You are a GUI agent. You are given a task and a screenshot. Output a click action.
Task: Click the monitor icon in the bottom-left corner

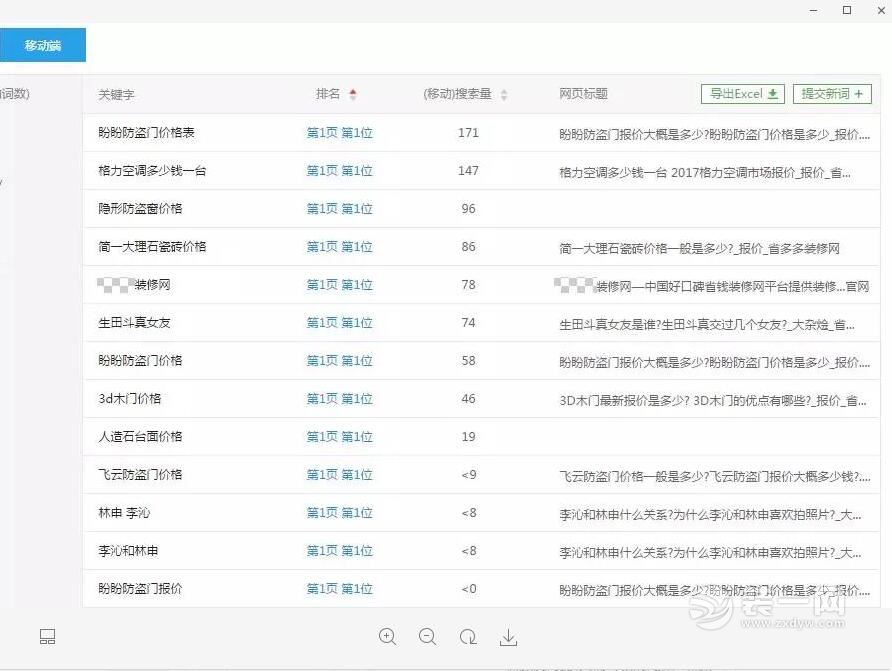point(46,636)
